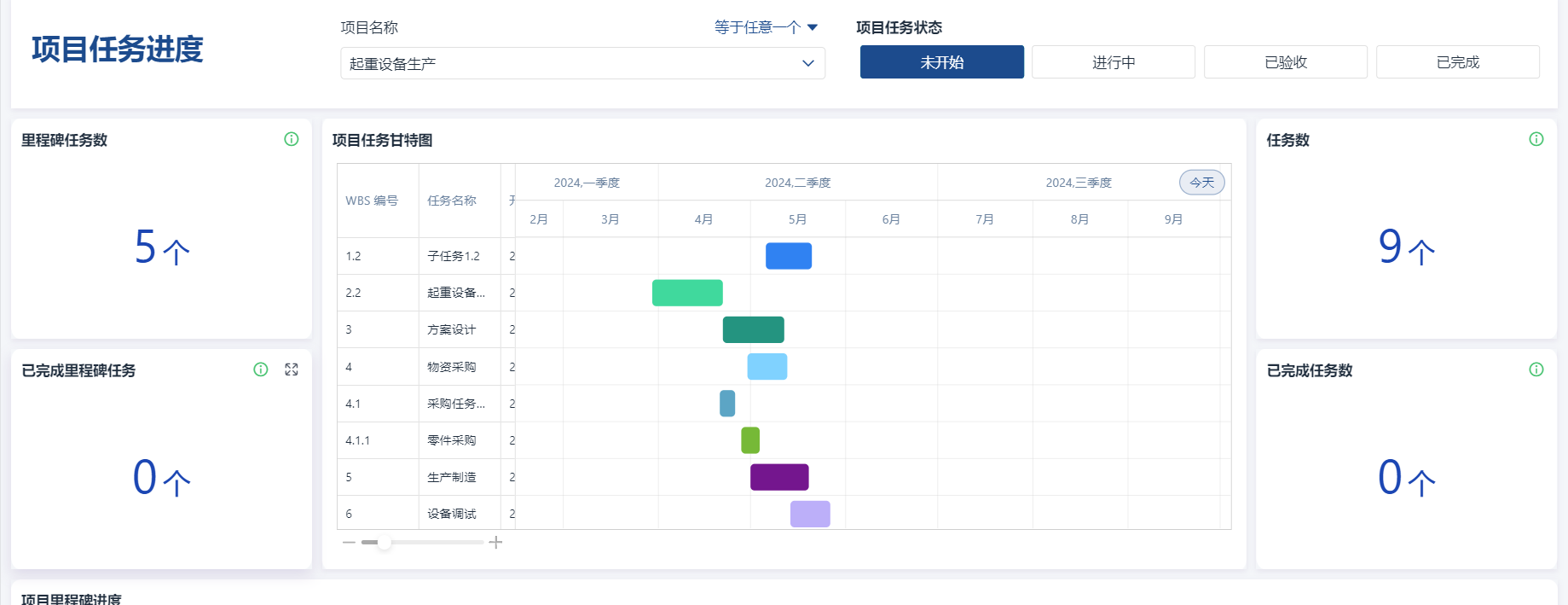Image resolution: width=1568 pixels, height=605 pixels.
Task: Select the 方案设计 task name cell
Action: [x=460, y=329]
